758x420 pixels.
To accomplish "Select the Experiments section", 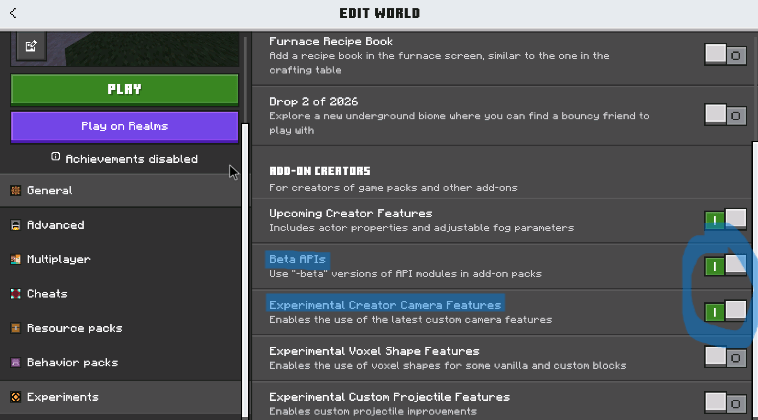I will point(120,397).
